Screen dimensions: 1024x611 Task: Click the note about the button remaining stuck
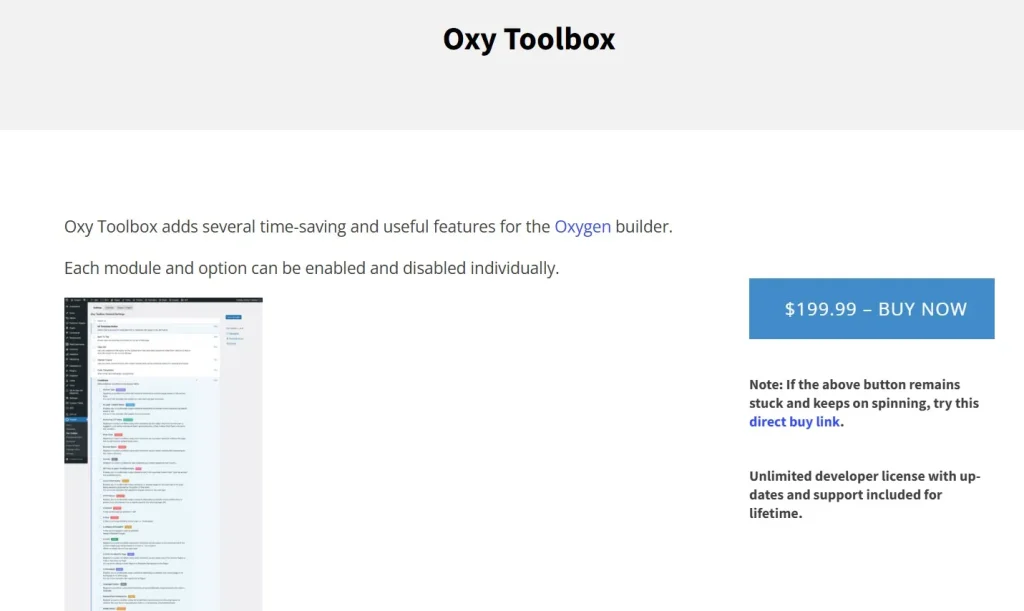tap(864, 403)
